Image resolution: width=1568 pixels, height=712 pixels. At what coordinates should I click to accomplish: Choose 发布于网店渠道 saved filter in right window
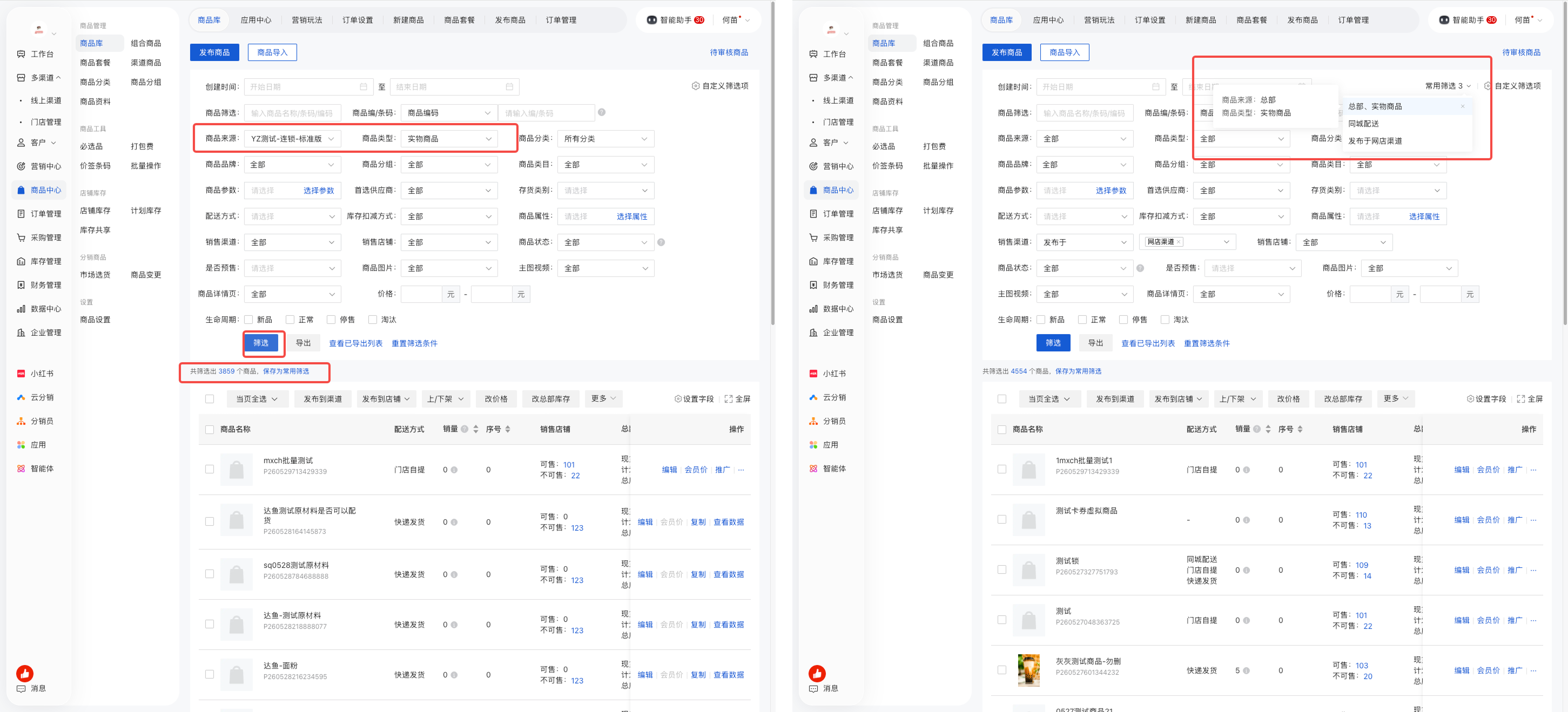(1407, 141)
